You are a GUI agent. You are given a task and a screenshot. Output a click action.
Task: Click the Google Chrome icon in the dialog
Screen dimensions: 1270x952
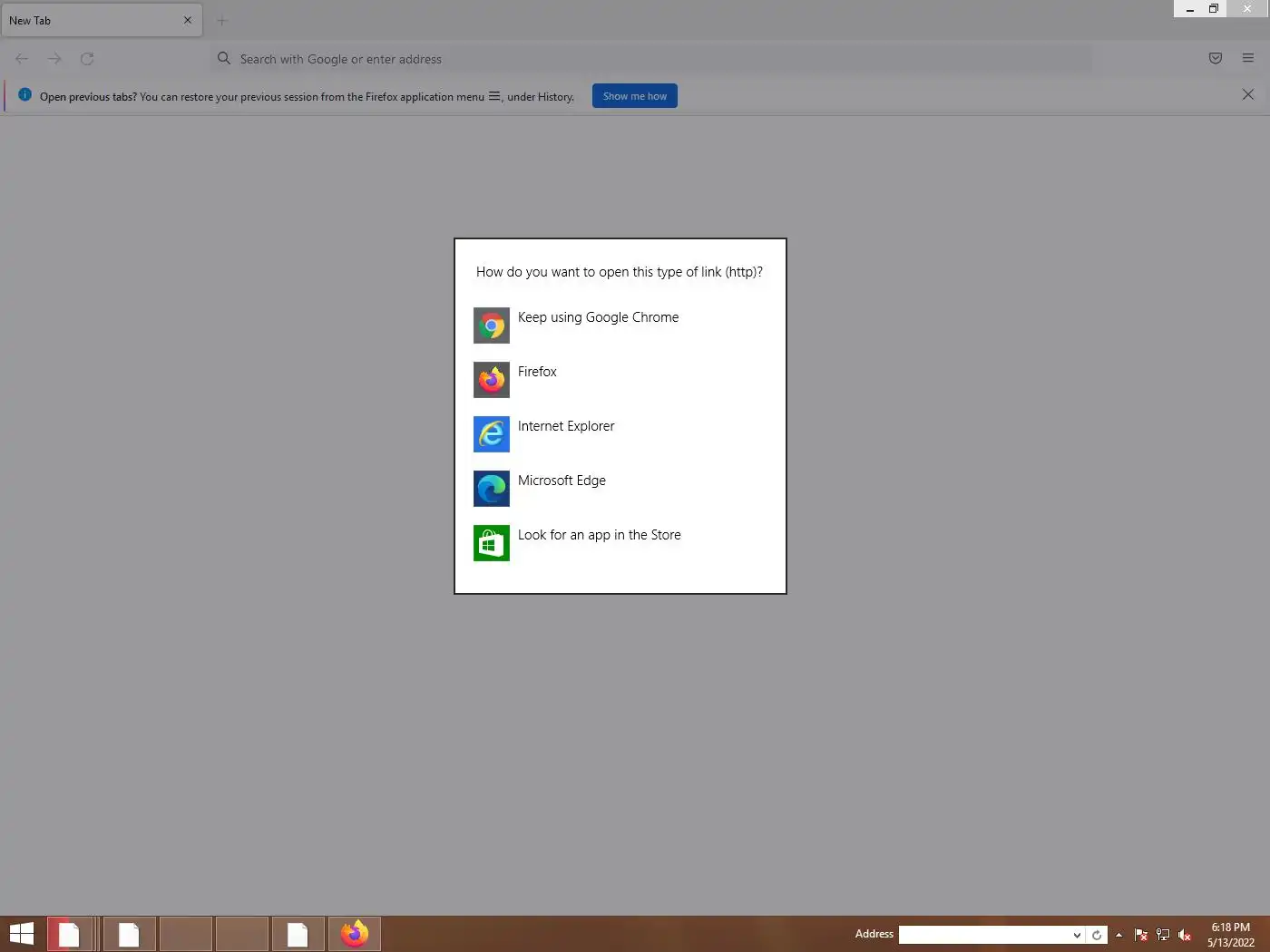492,325
